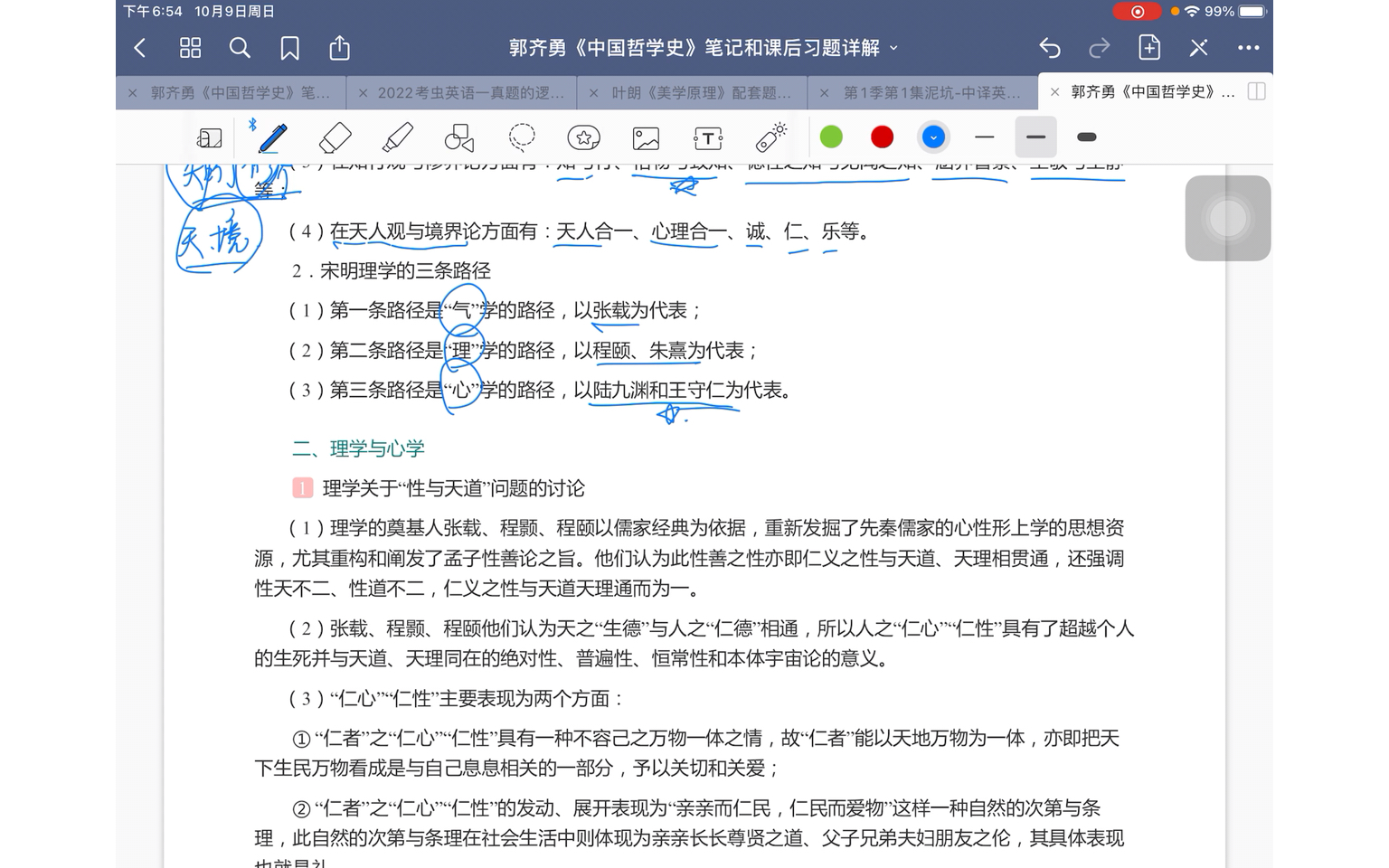The height and width of the screenshot is (868, 1389).
Task: Select the Lasso tool
Action: click(522, 137)
